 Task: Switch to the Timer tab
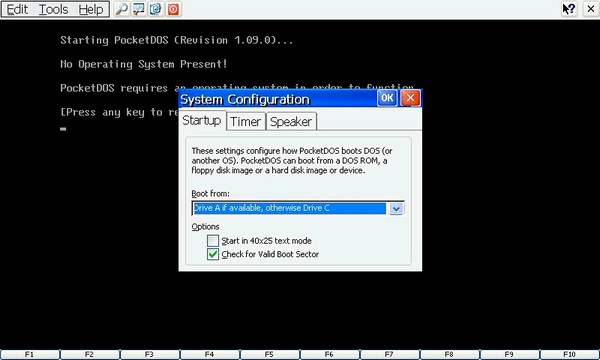click(245, 122)
